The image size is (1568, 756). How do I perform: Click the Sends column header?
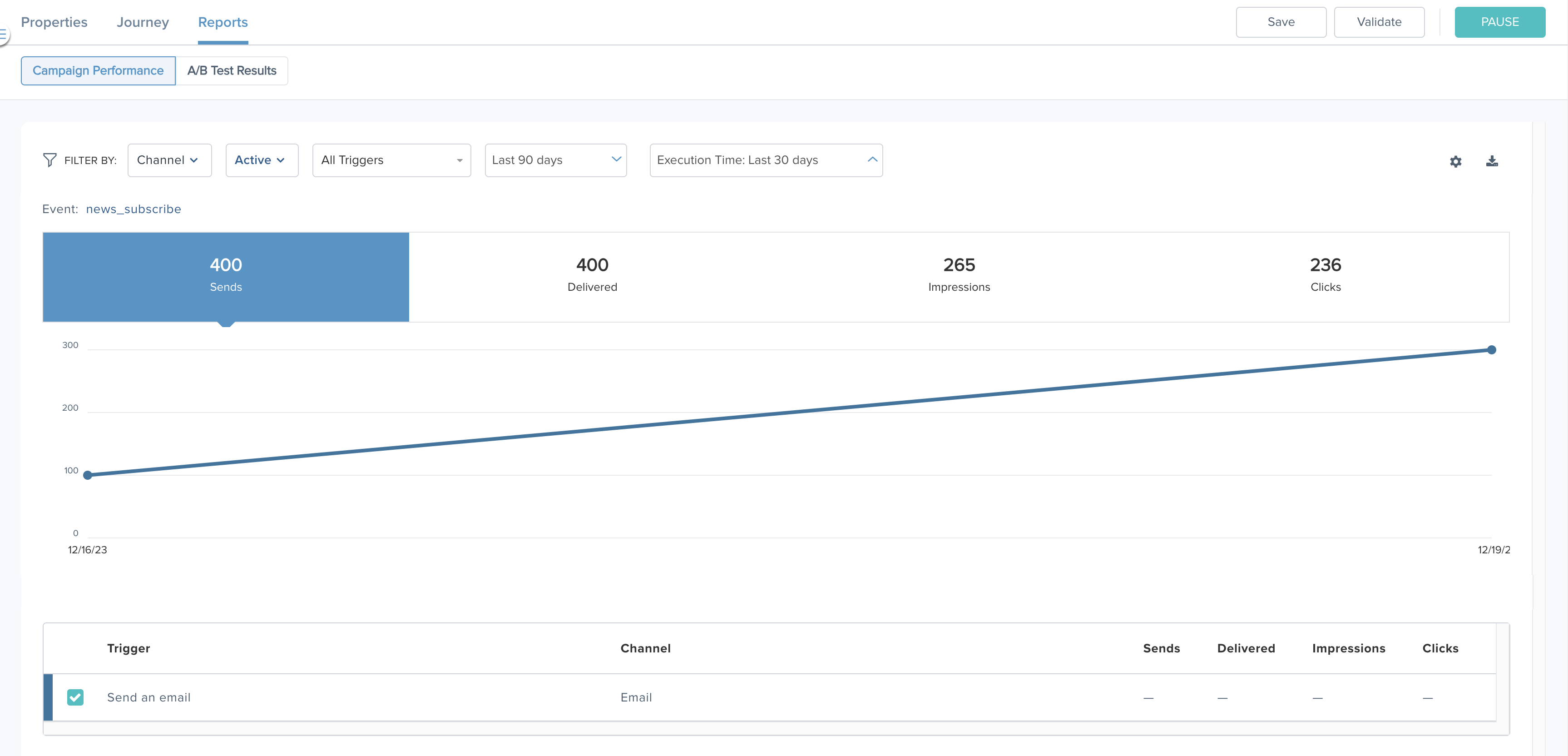coord(1162,648)
